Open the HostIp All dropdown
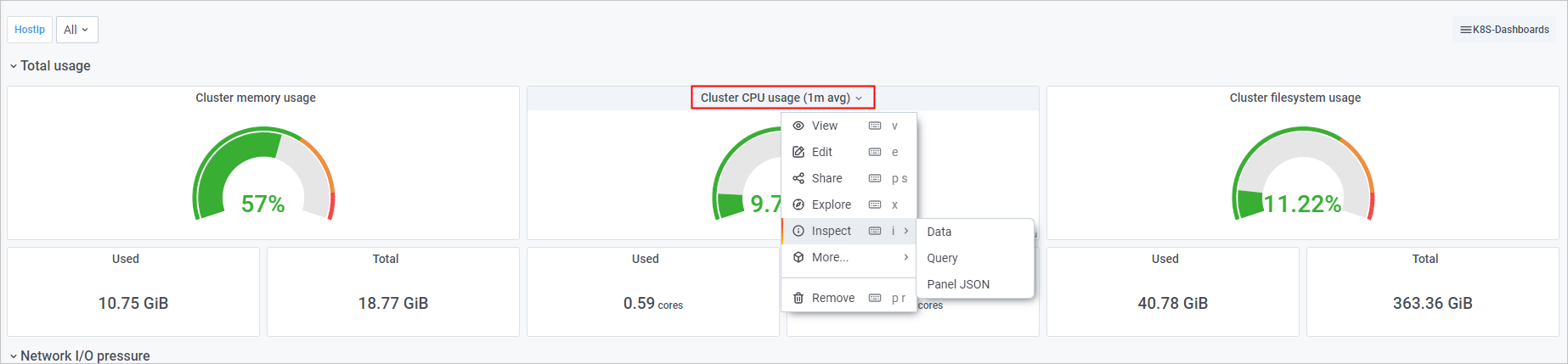Viewport: 1568px width, 364px height. [76, 30]
